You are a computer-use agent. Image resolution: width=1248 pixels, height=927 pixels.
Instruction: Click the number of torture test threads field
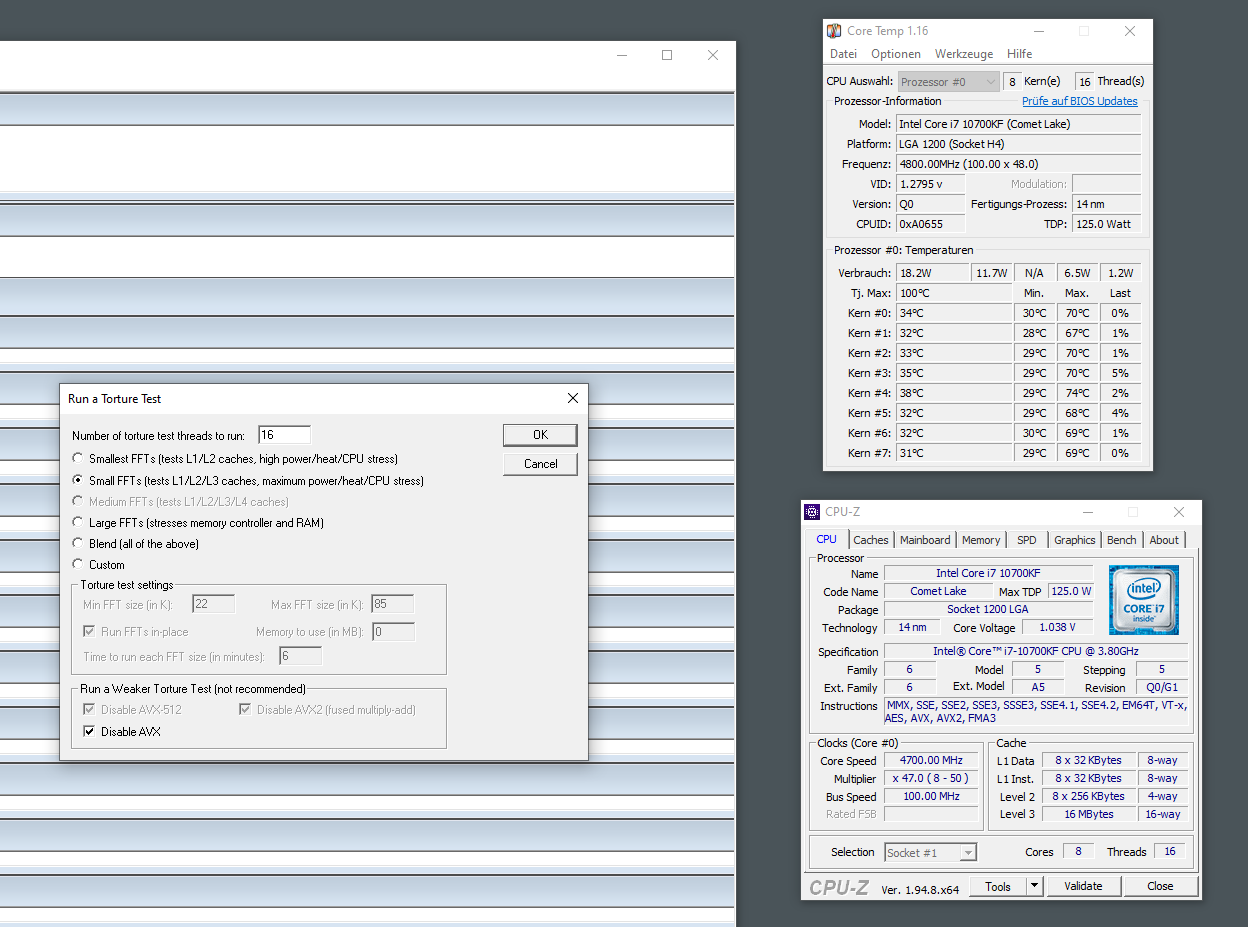(x=284, y=435)
